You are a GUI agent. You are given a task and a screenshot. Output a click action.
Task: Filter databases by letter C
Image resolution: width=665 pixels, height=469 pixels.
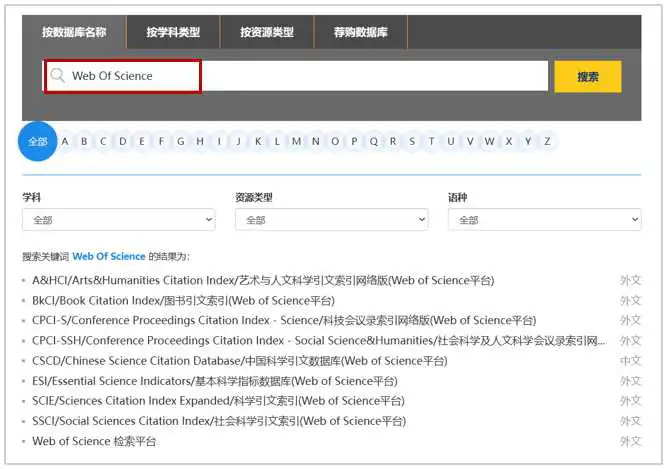(x=103, y=142)
